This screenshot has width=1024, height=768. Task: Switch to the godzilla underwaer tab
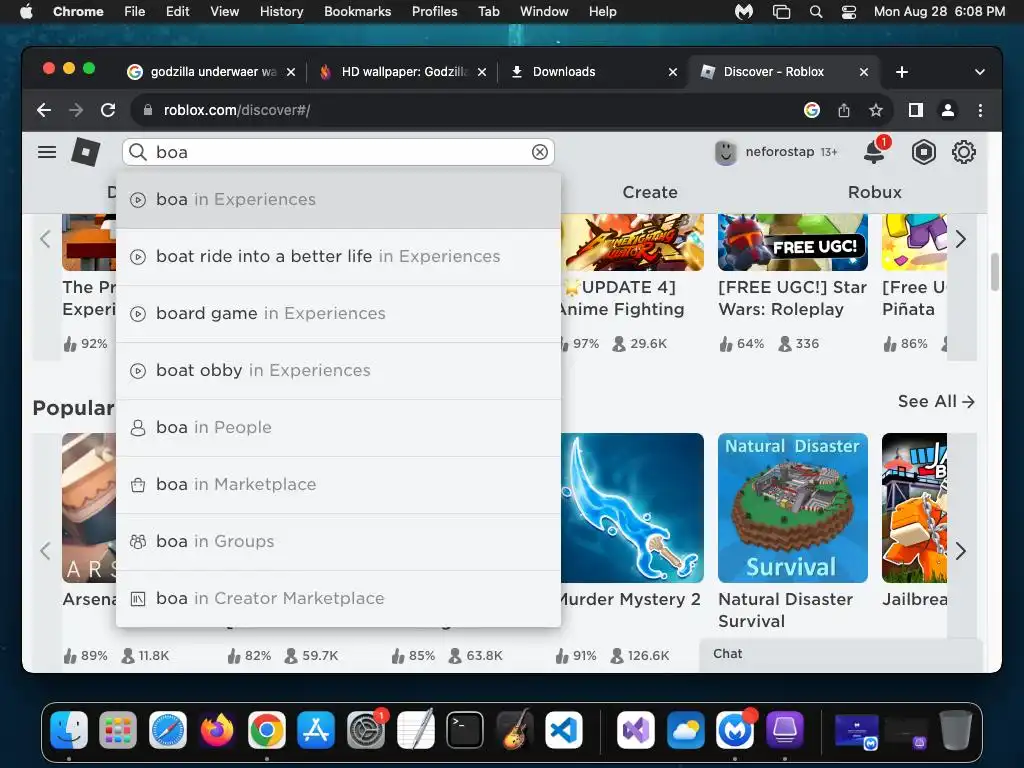coord(212,72)
